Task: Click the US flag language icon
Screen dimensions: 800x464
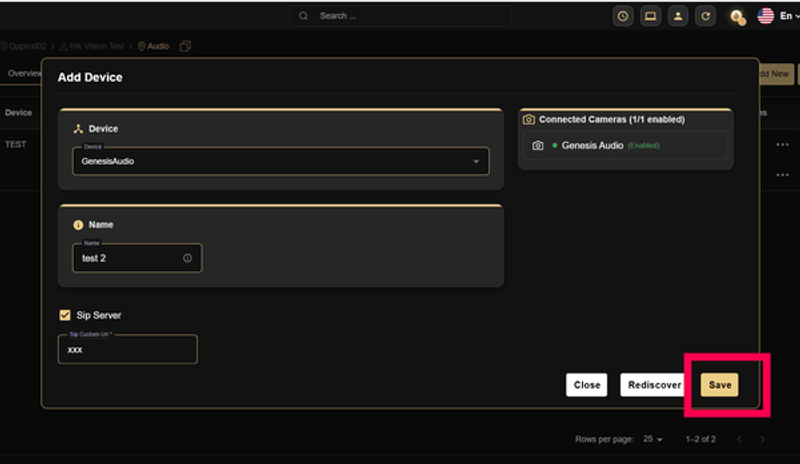Action: (x=765, y=16)
